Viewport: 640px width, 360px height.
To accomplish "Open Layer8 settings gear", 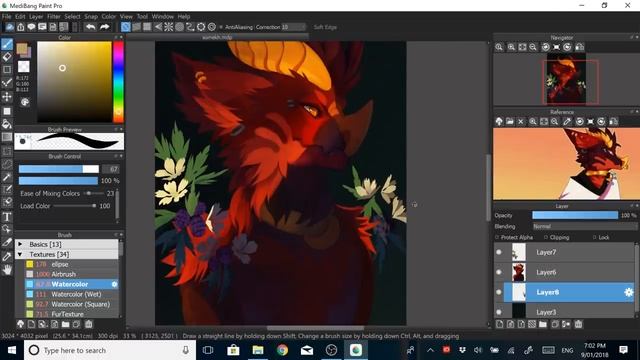I will [x=629, y=292].
